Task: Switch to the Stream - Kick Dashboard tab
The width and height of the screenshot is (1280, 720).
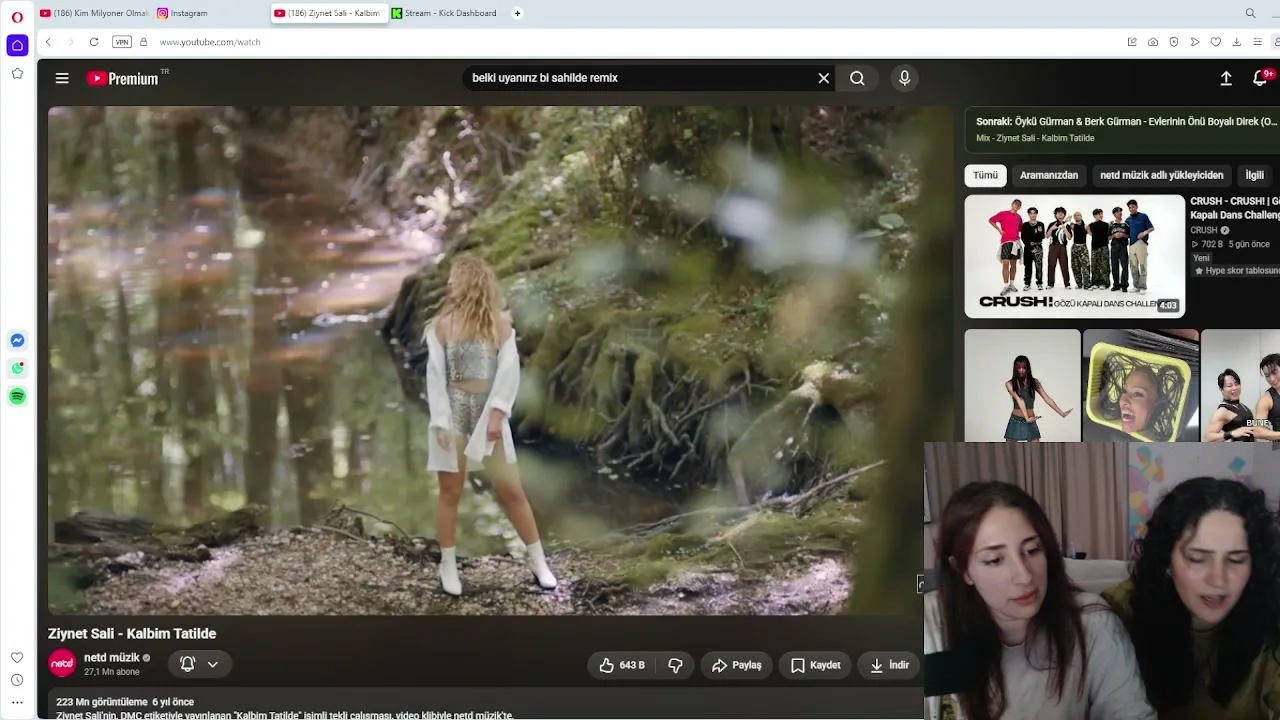Action: 445,13
